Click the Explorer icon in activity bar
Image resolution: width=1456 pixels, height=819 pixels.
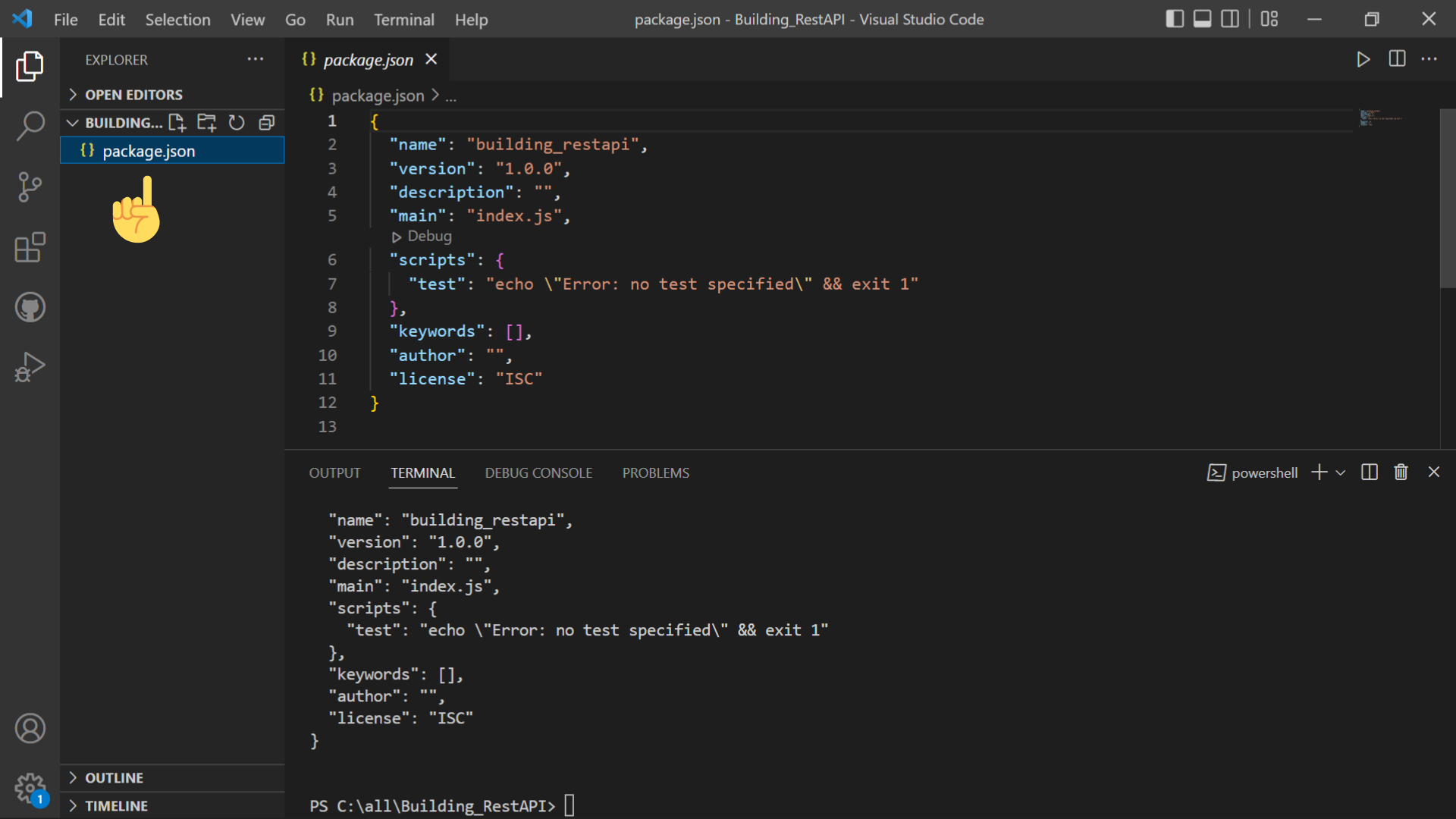click(x=28, y=65)
